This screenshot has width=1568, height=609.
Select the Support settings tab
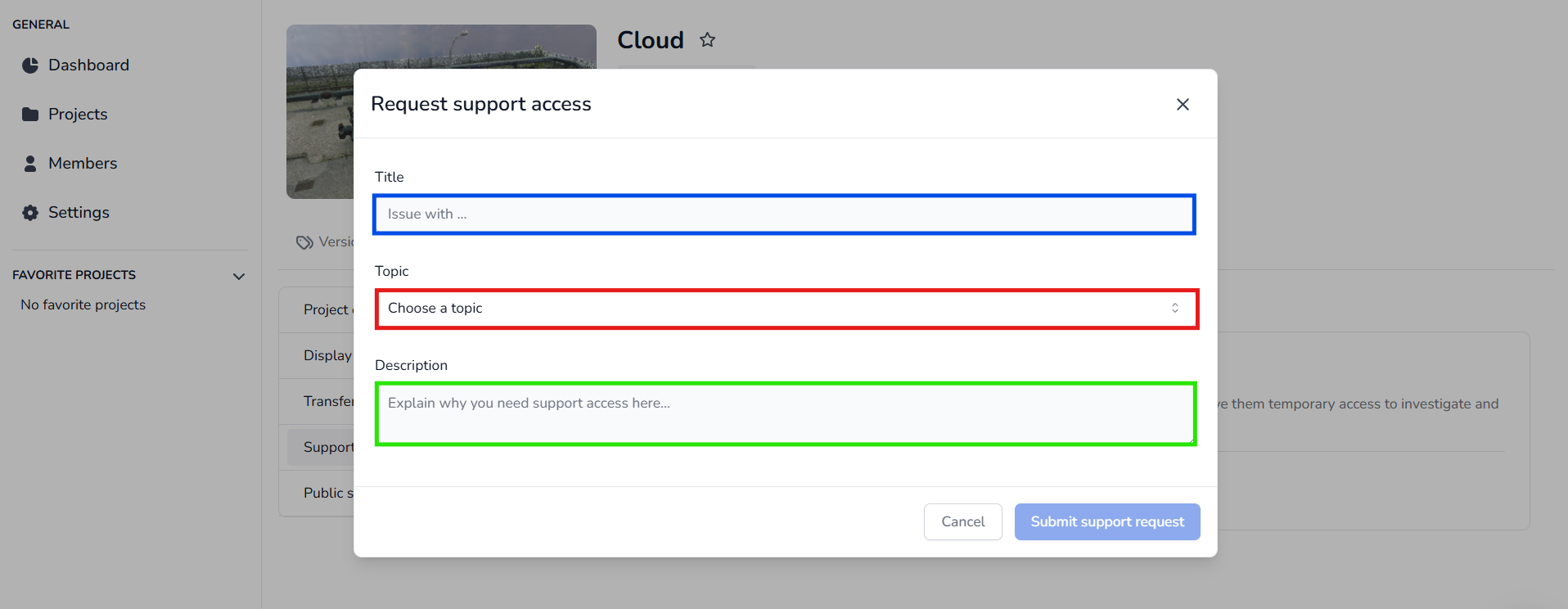click(x=327, y=447)
